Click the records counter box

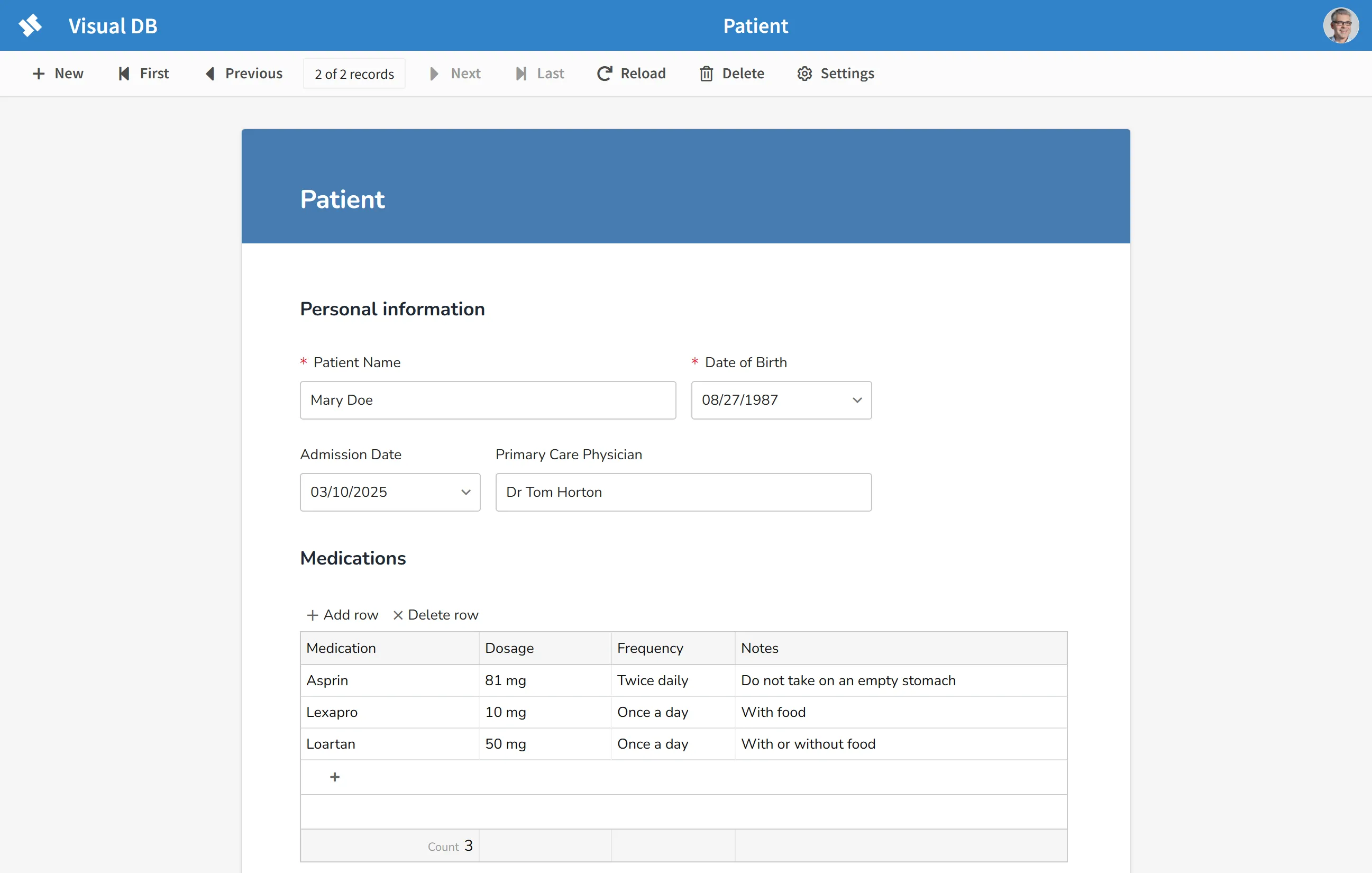pyautogui.click(x=354, y=74)
